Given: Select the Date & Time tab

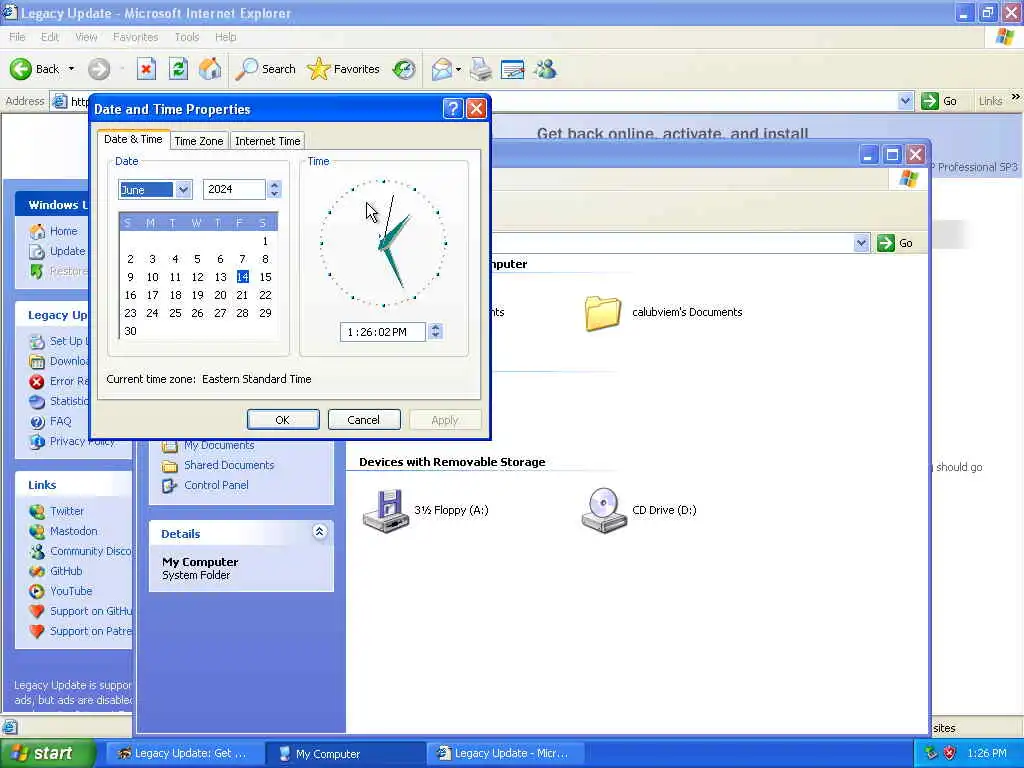Looking at the screenshot, I should point(133,139).
